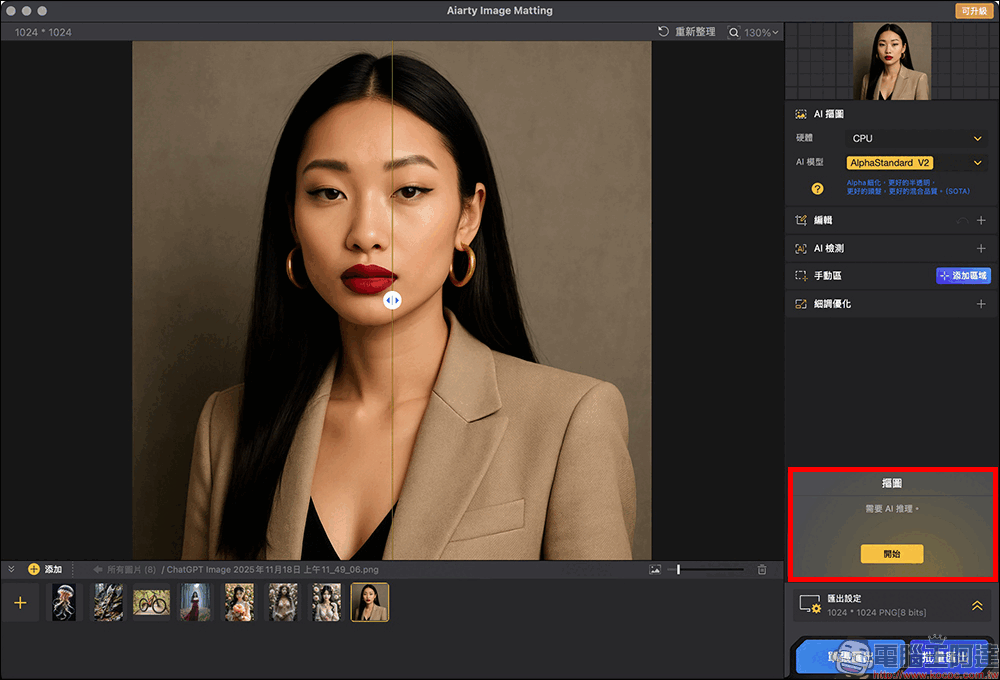
Task: Toggle the background preview icon near the slider
Action: coord(654,569)
